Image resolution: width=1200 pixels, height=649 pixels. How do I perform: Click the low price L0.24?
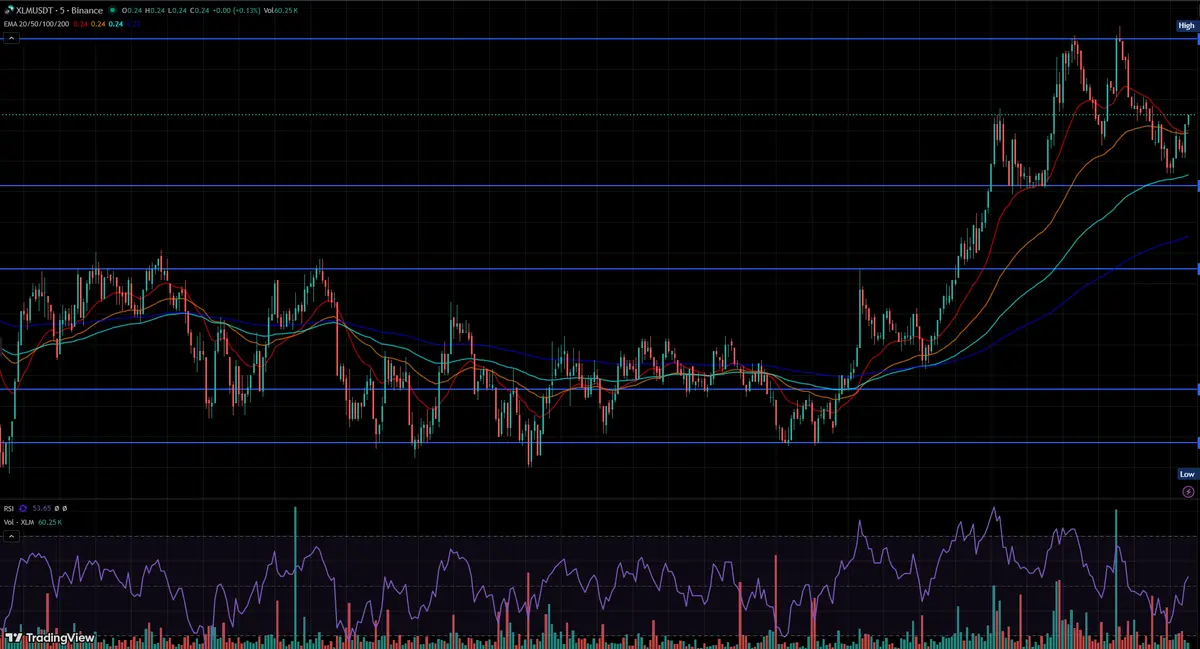177,10
